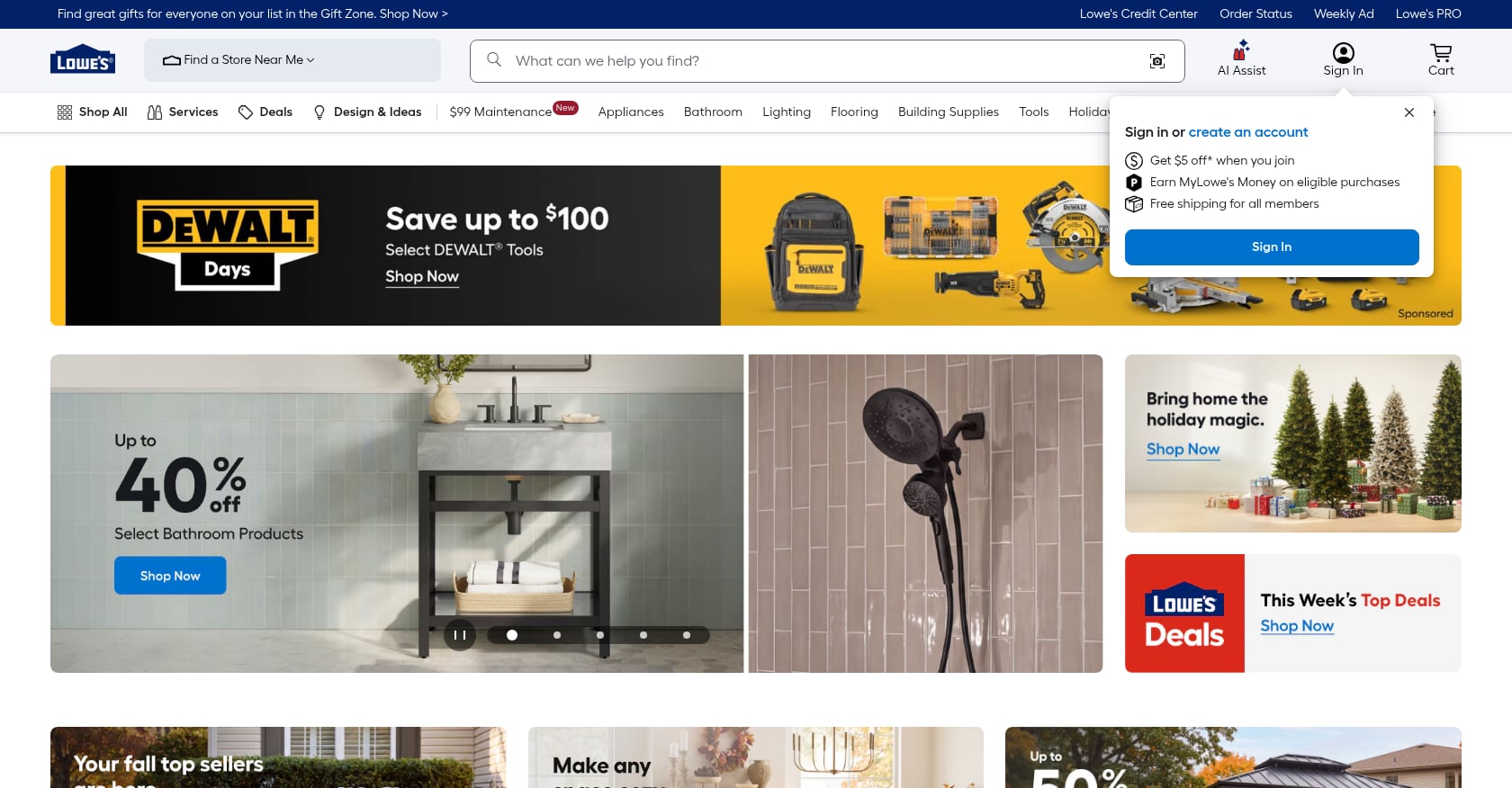Screen dimensions: 1512x788
Task: Go to the Tools category
Action: click(x=1034, y=112)
